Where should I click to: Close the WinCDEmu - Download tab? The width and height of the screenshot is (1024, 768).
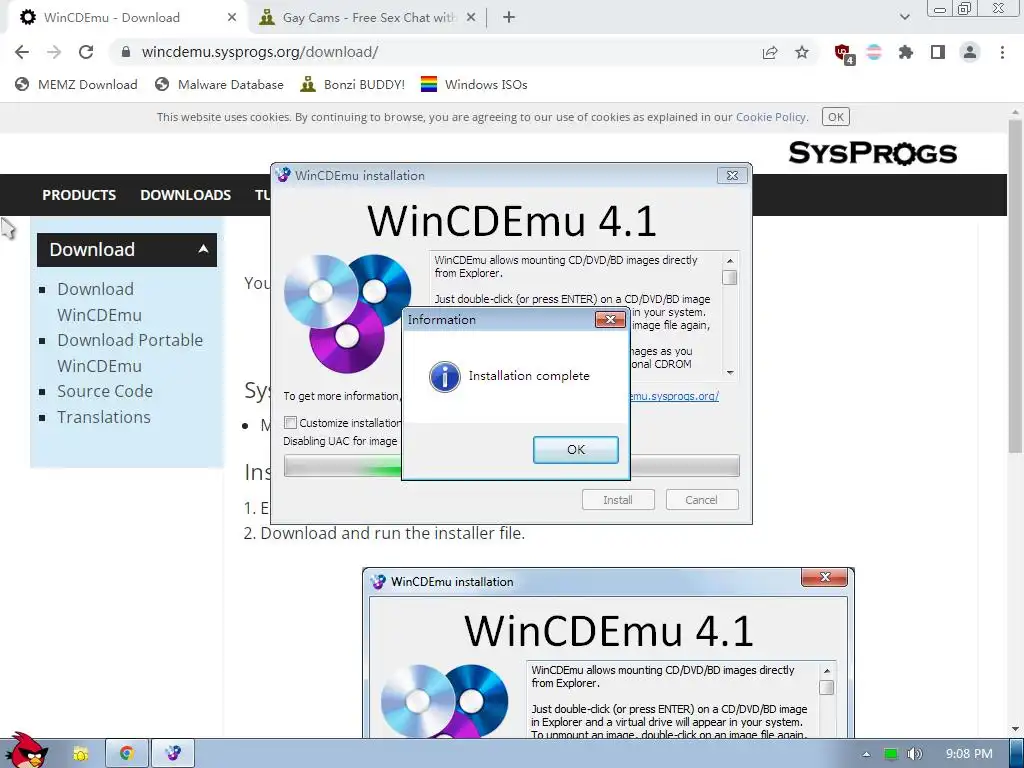232,18
